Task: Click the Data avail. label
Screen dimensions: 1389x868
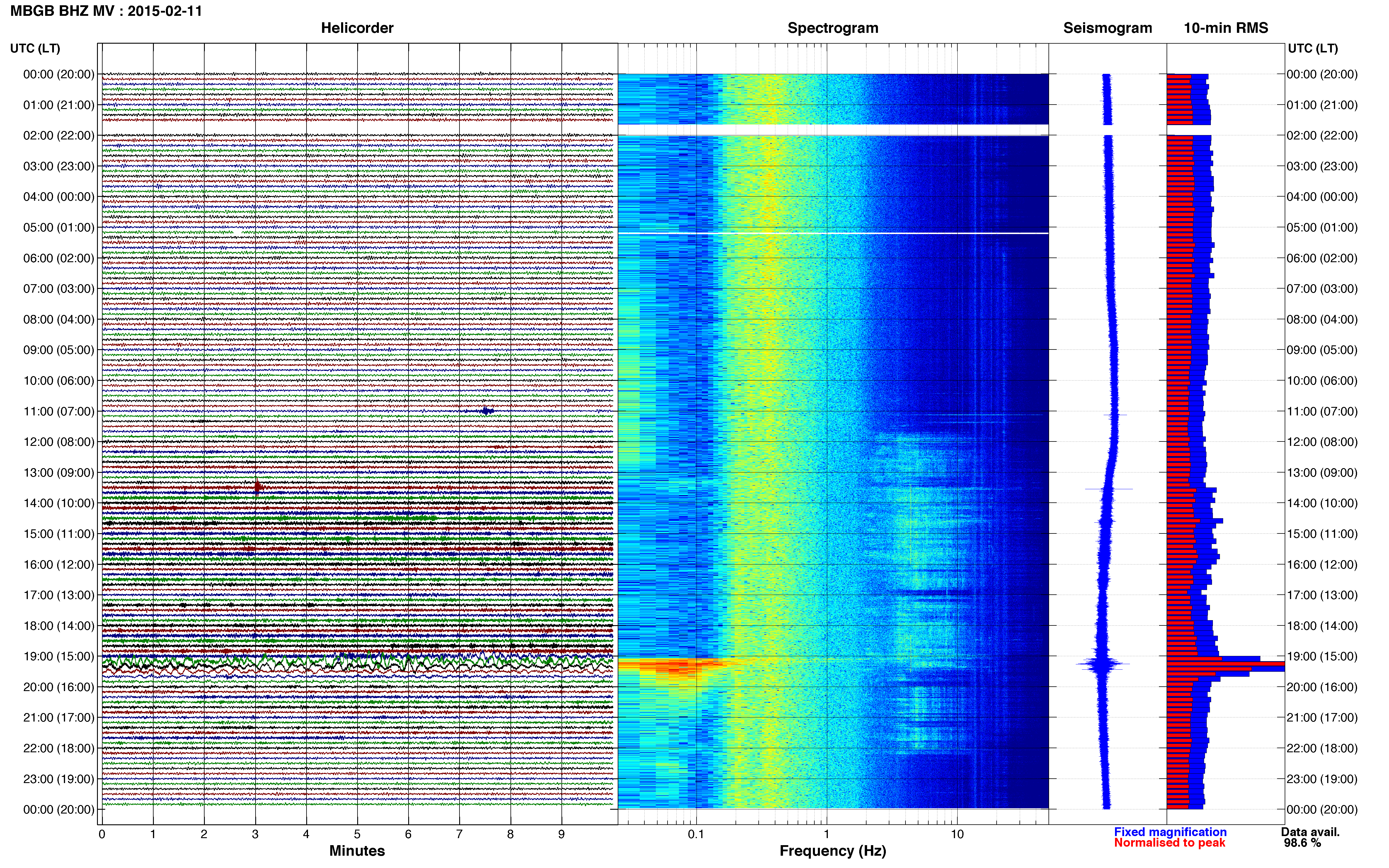Action: (1310, 832)
